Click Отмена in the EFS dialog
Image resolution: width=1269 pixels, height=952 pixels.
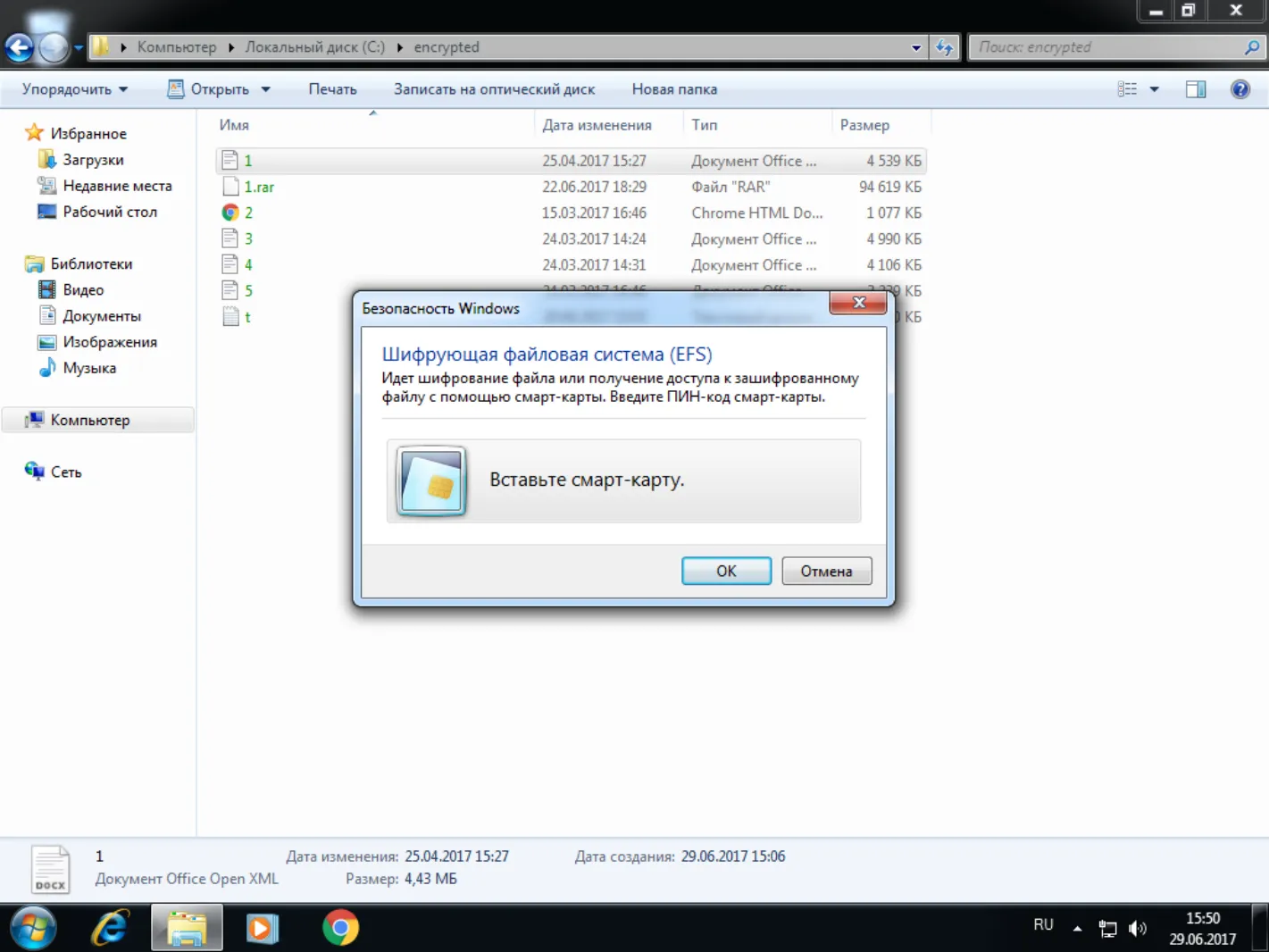point(826,571)
